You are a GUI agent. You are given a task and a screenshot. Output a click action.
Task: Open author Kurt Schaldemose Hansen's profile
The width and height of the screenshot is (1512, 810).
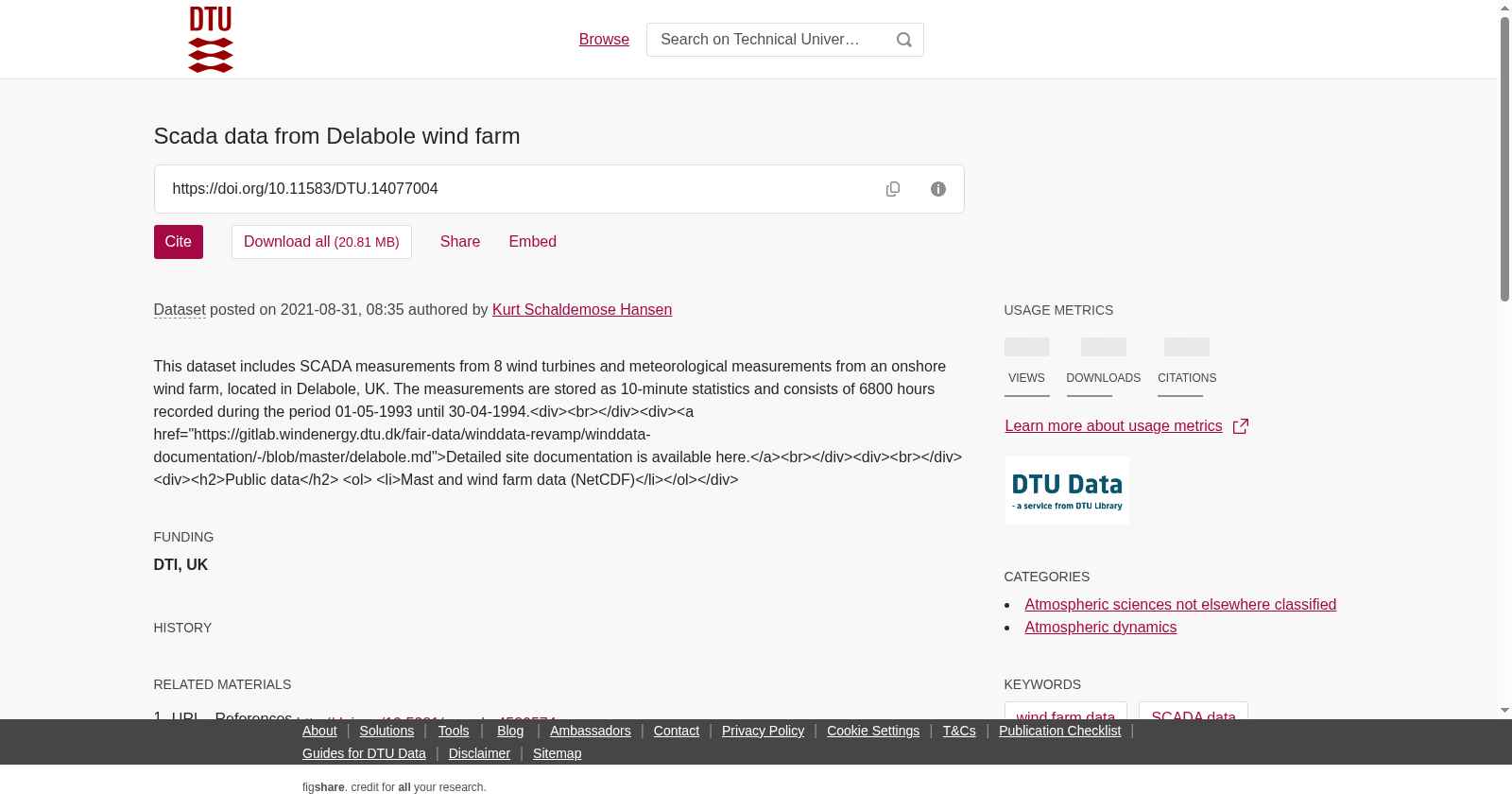(582, 310)
